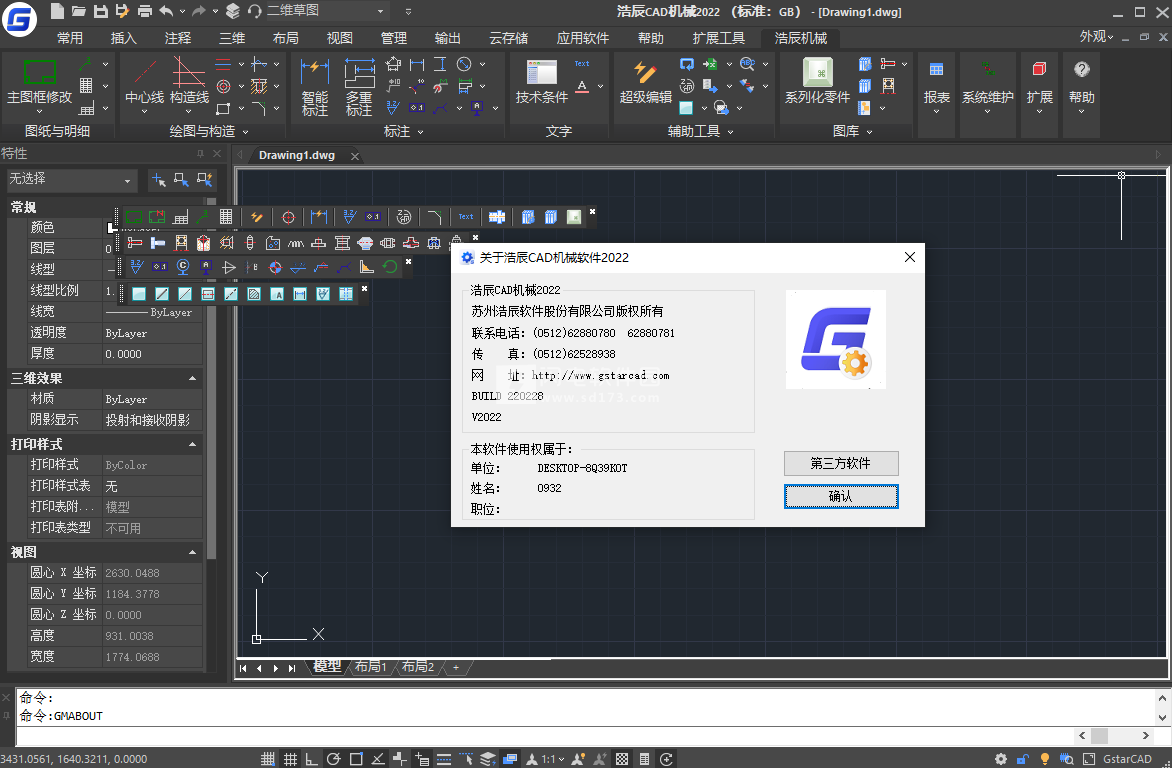Switch to the 布局1 layout tab
Screen dimensions: 1172x768
coord(369,667)
